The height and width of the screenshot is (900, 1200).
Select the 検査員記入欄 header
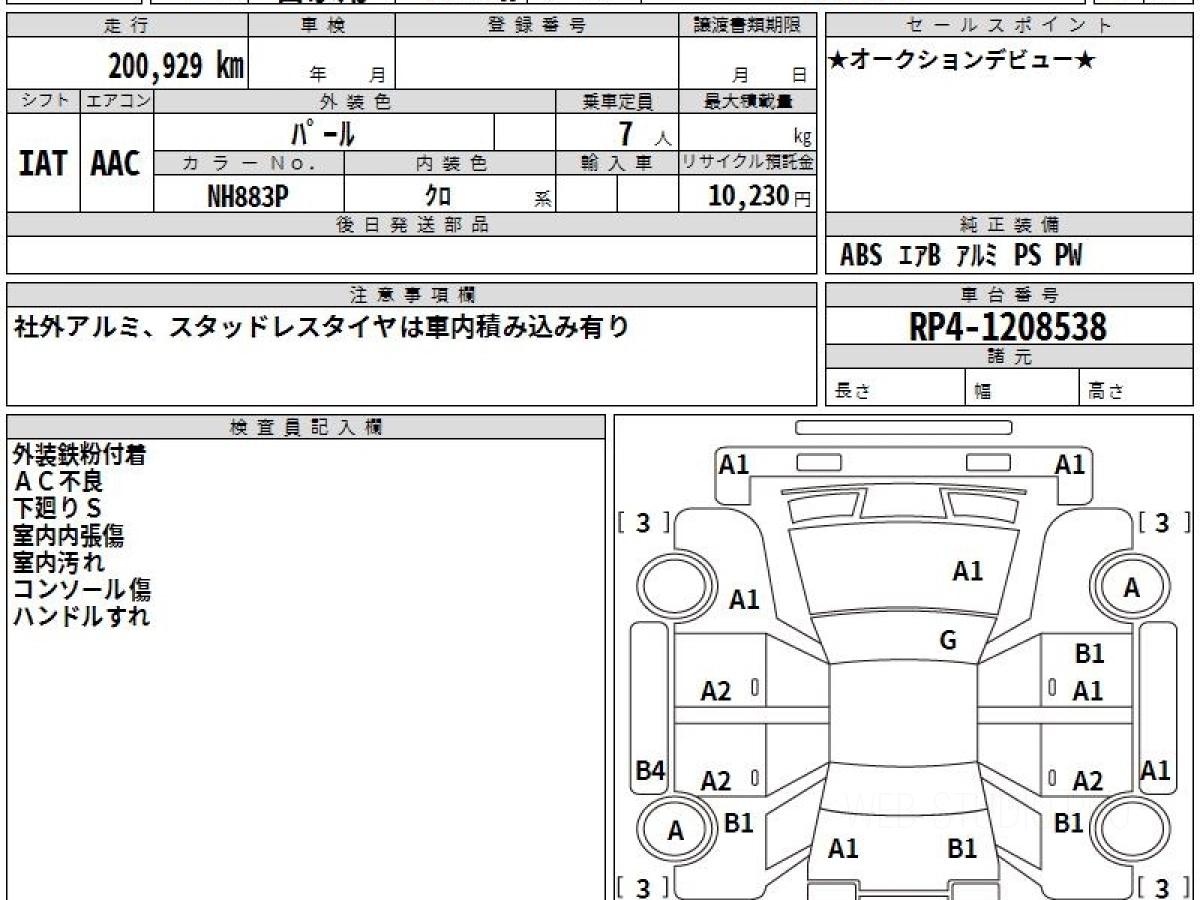(x=306, y=427)
